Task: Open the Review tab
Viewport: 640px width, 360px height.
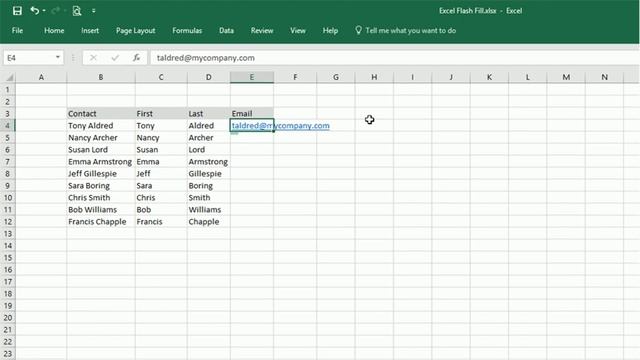Action: [x=262, y=31]
